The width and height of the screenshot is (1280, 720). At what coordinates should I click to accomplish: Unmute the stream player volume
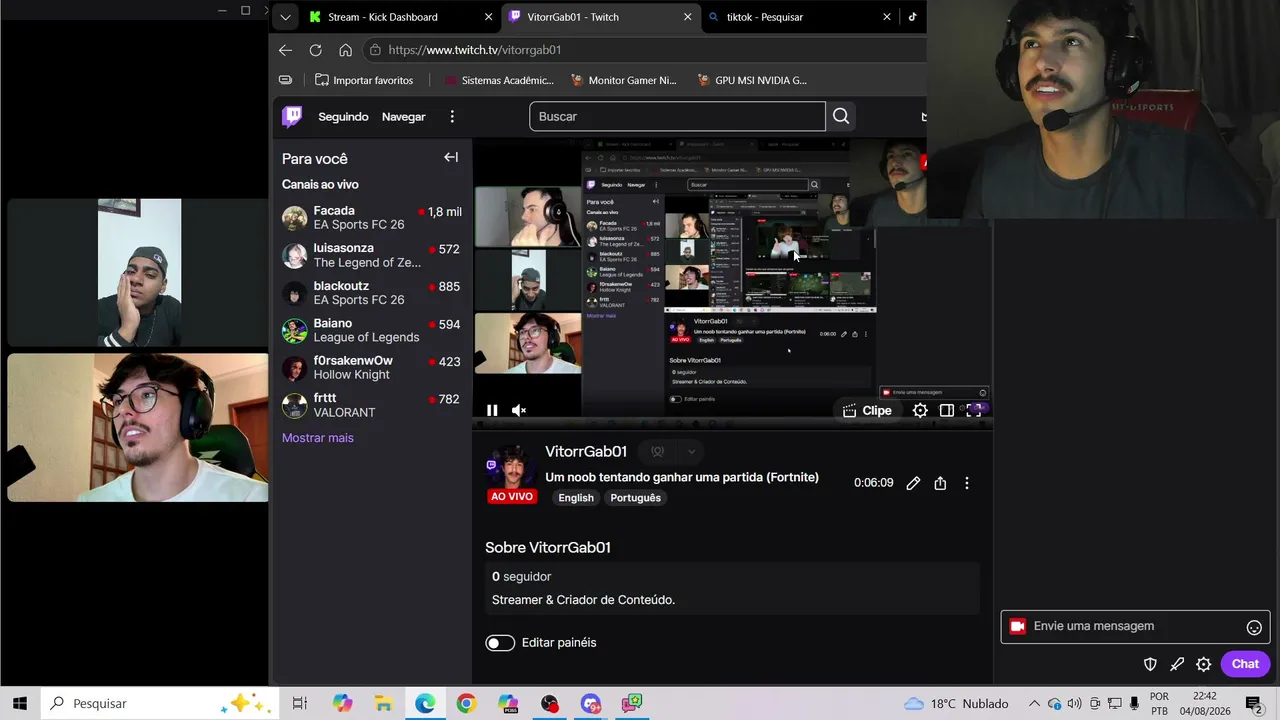519,410
